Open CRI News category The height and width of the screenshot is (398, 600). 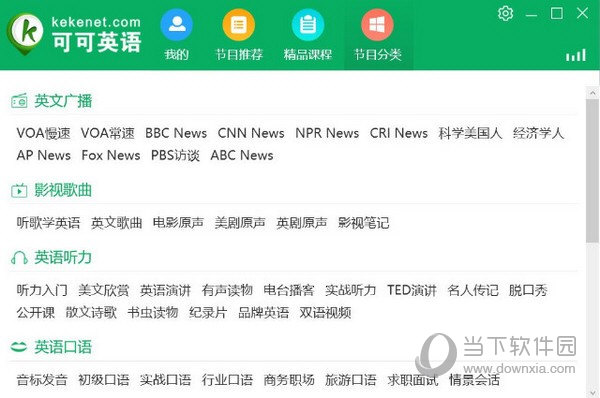point(399,133)
